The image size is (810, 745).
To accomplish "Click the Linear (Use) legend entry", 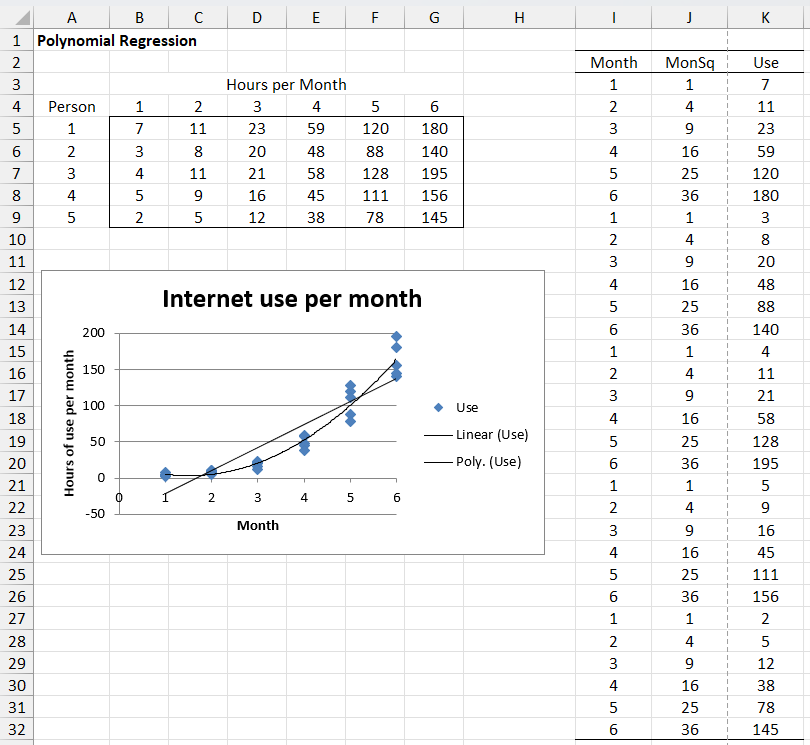I will pos(491,435).
